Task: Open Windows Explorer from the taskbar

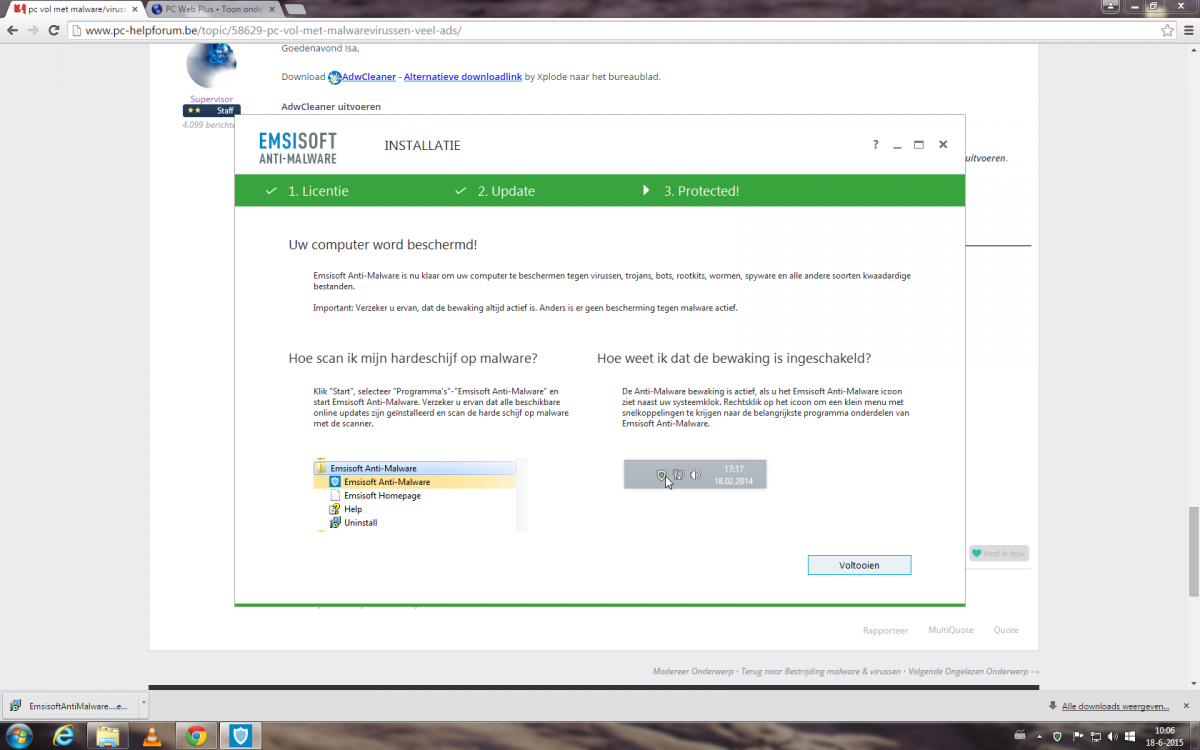Action: point(108,736)
